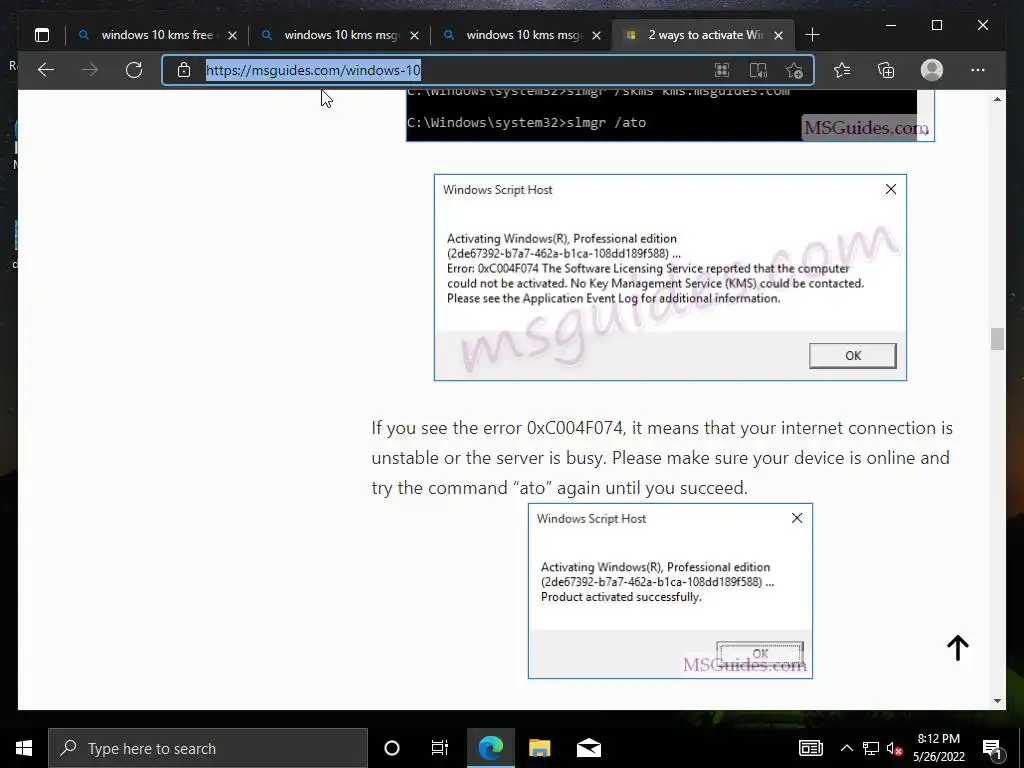Go forward with the forward arrow
The image size is (1024, 768).
click(x=90, y=70)
